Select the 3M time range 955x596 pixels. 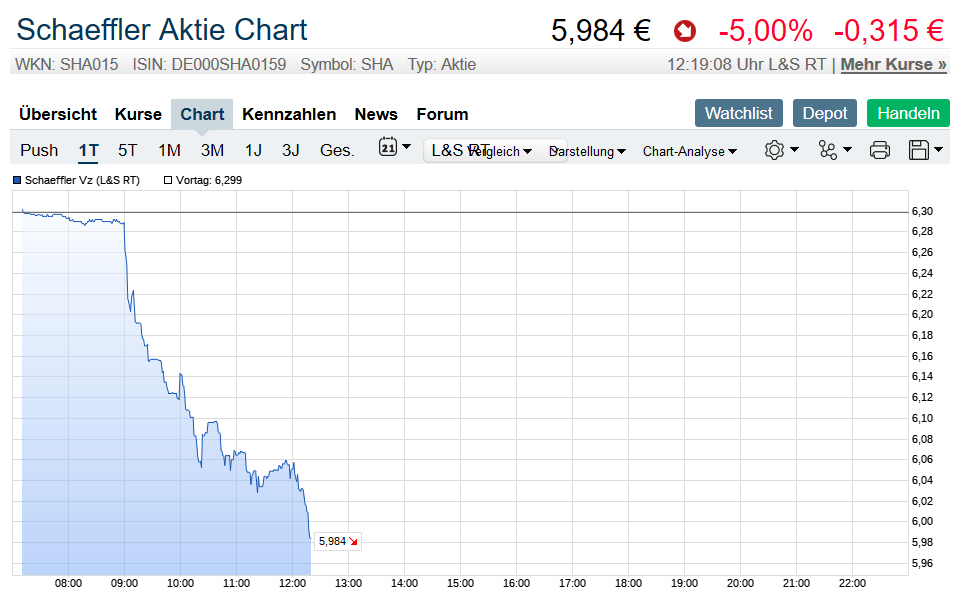(212, 150)
